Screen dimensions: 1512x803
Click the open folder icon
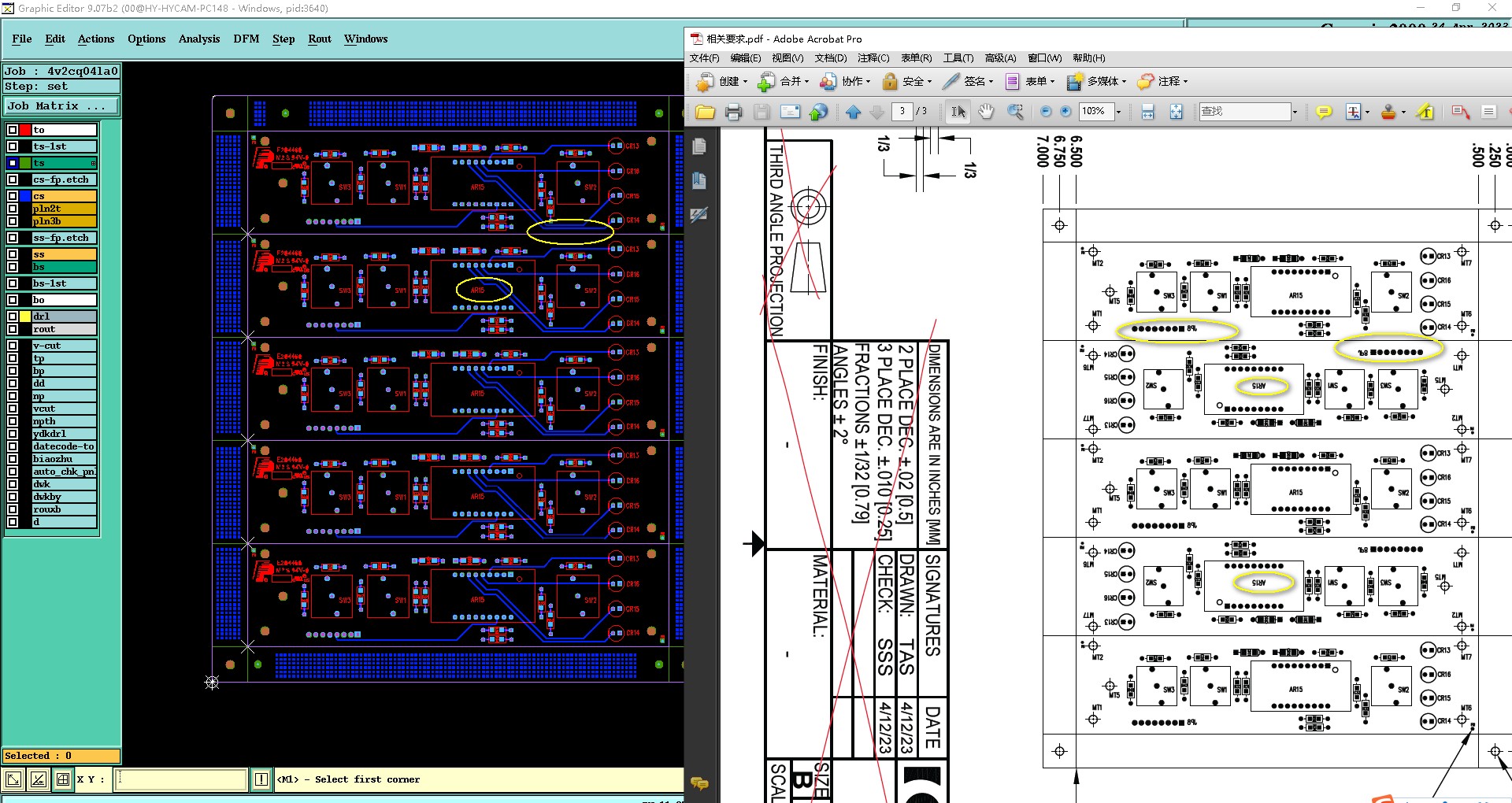tap(705, 112)
